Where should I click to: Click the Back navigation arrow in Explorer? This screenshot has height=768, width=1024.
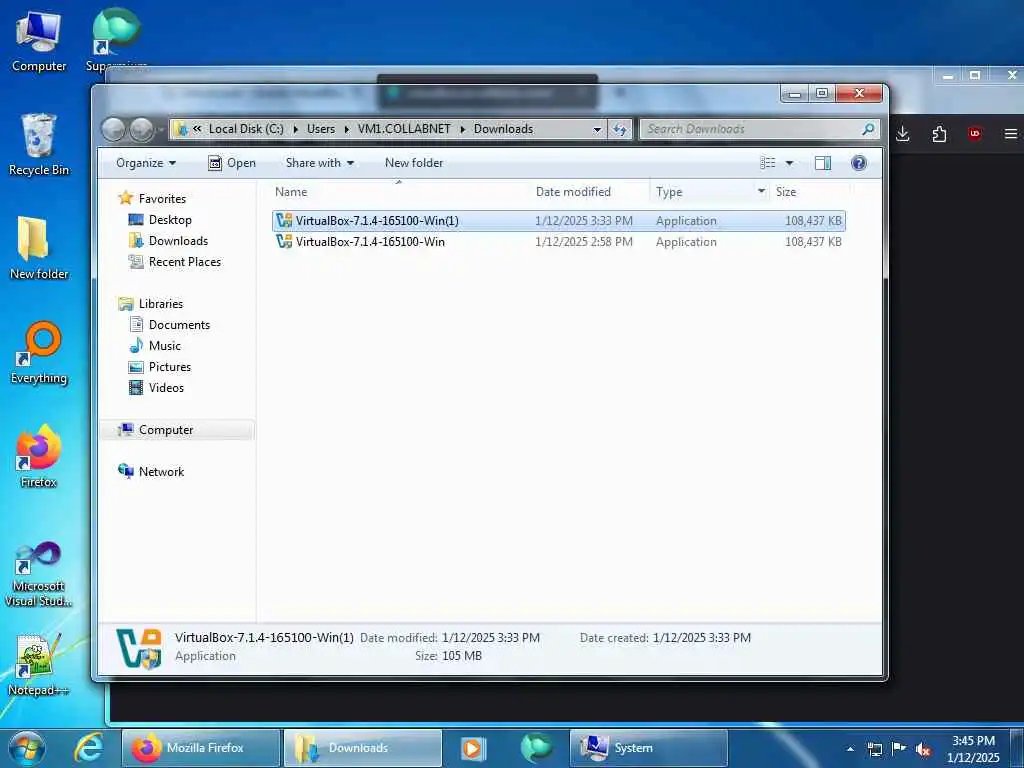[x=114, y=129]
